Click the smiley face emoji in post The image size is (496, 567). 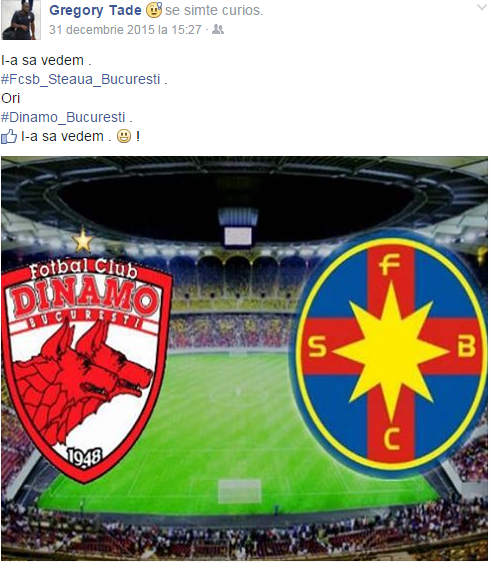(124, 137)
